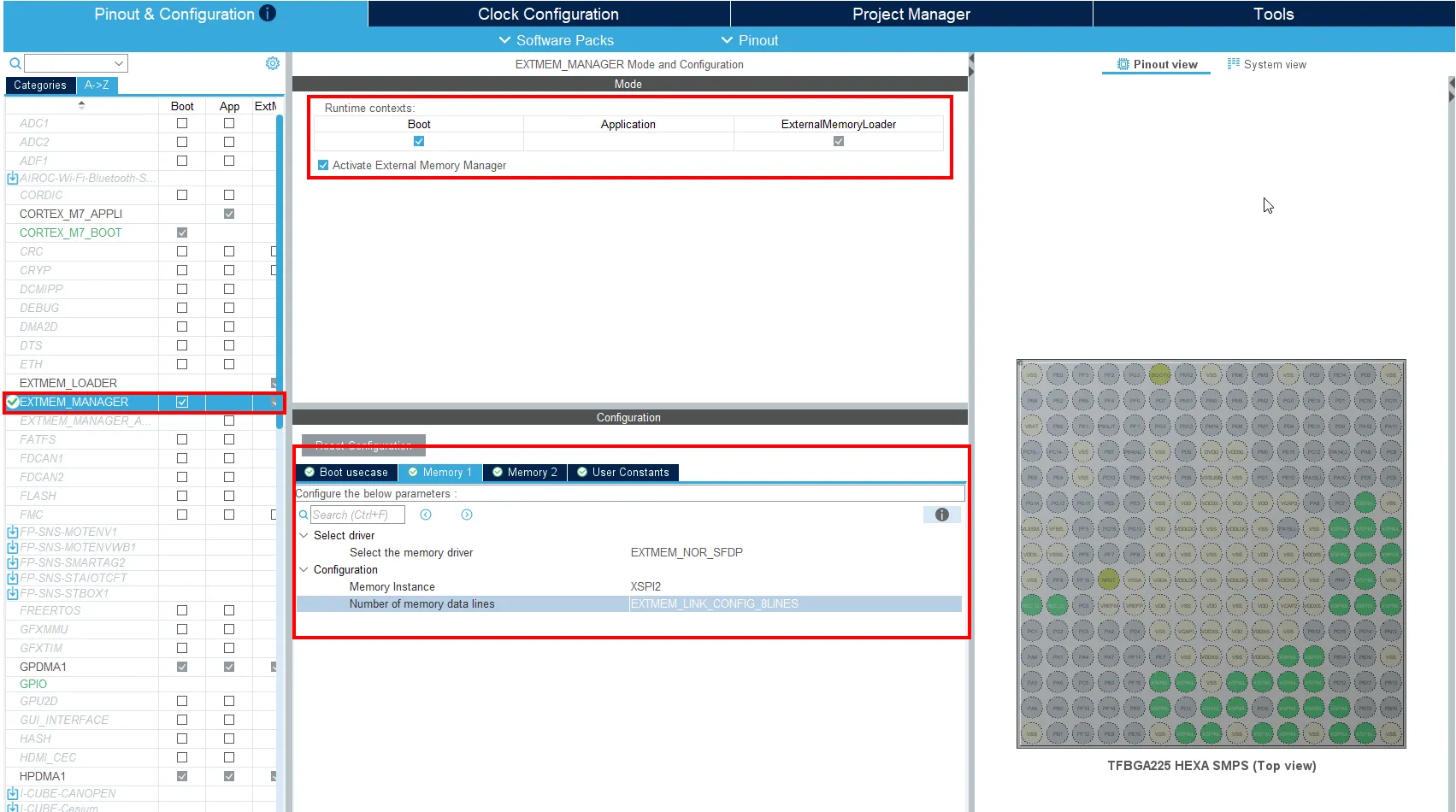Open the User Constants tab
1456x812 pixels.
623,472
